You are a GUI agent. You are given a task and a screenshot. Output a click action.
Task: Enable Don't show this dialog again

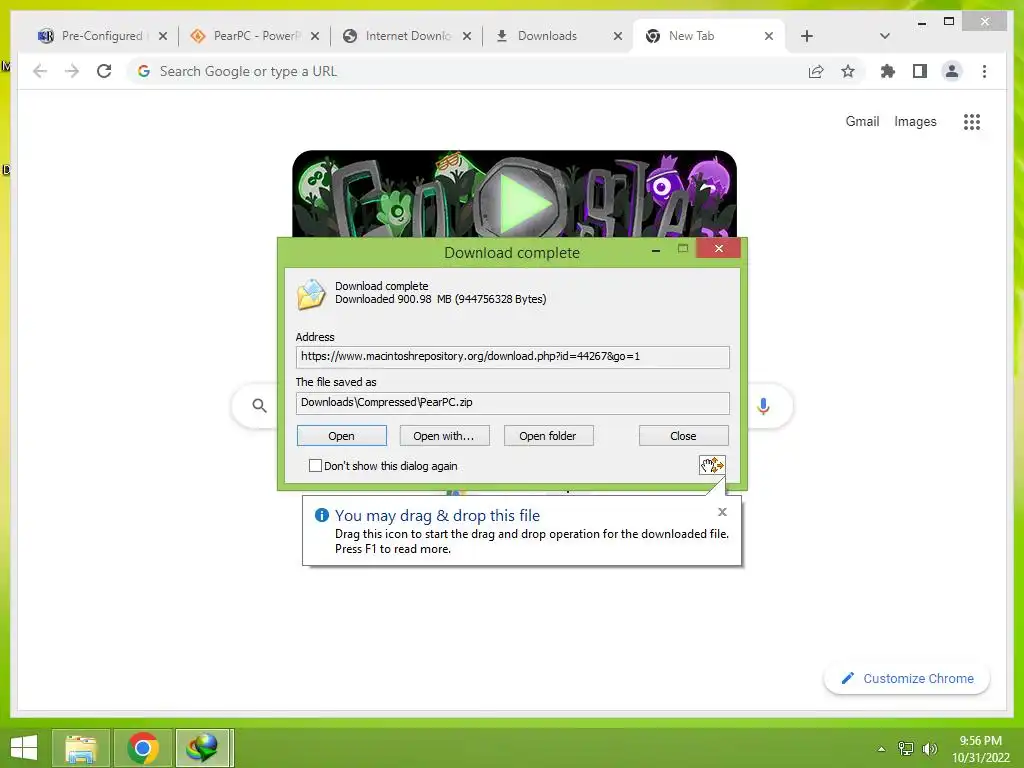pyautogui.click(x=315, y=466)
